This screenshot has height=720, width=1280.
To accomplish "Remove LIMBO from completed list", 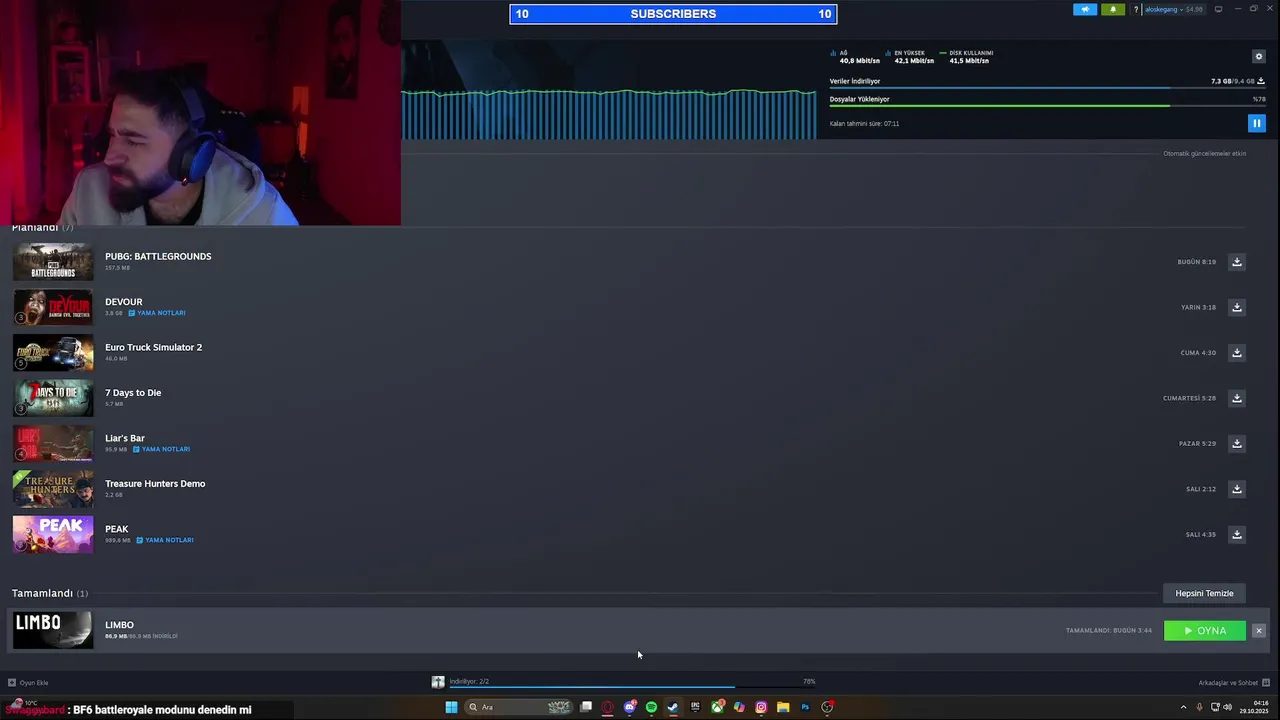I will pos(1259,631).
